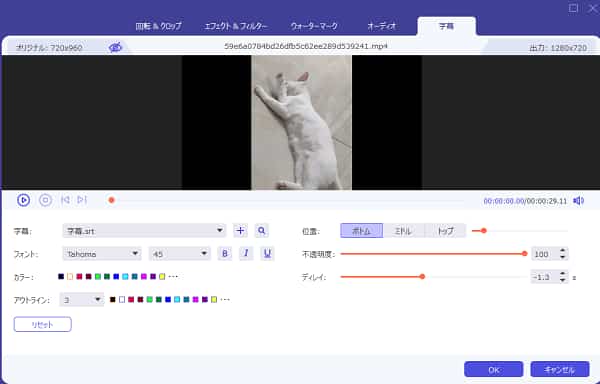The height and width of the screenshot is (384, 600).
Task: Add a subtitle file with plus button
Action: pos(240,231)
